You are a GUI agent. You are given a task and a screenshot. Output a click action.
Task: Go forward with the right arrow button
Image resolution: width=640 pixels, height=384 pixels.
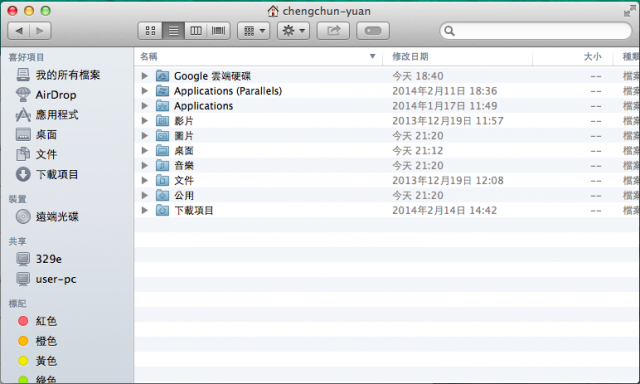(40, 31)
